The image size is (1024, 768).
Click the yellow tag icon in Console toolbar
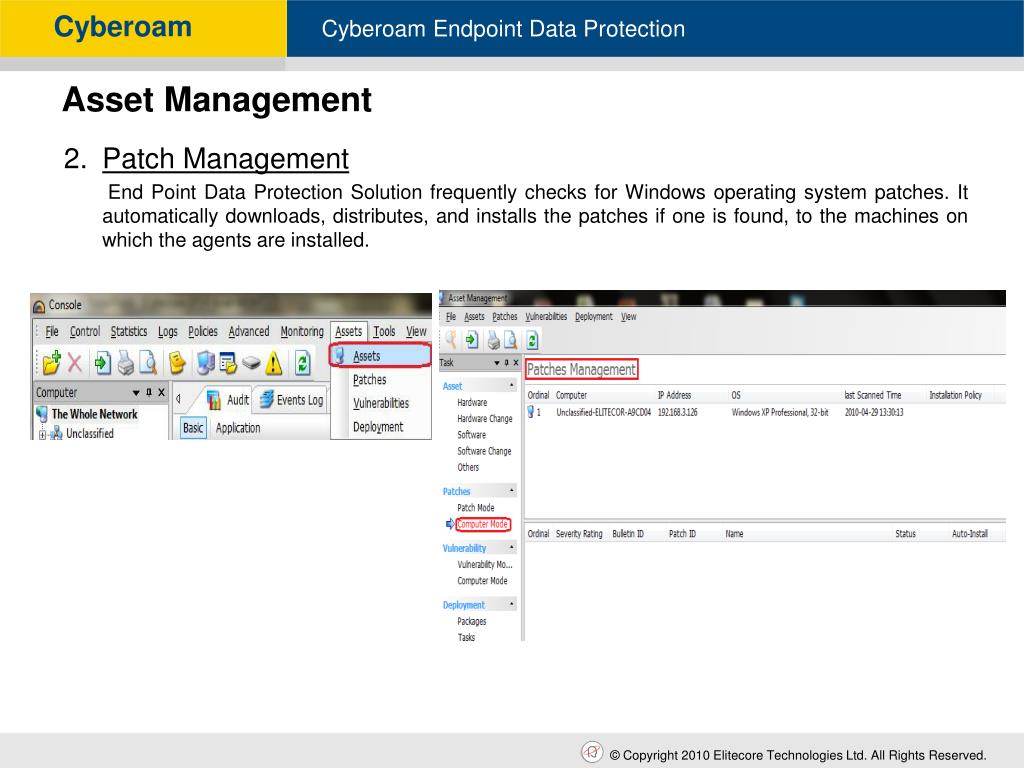(177, 363)
